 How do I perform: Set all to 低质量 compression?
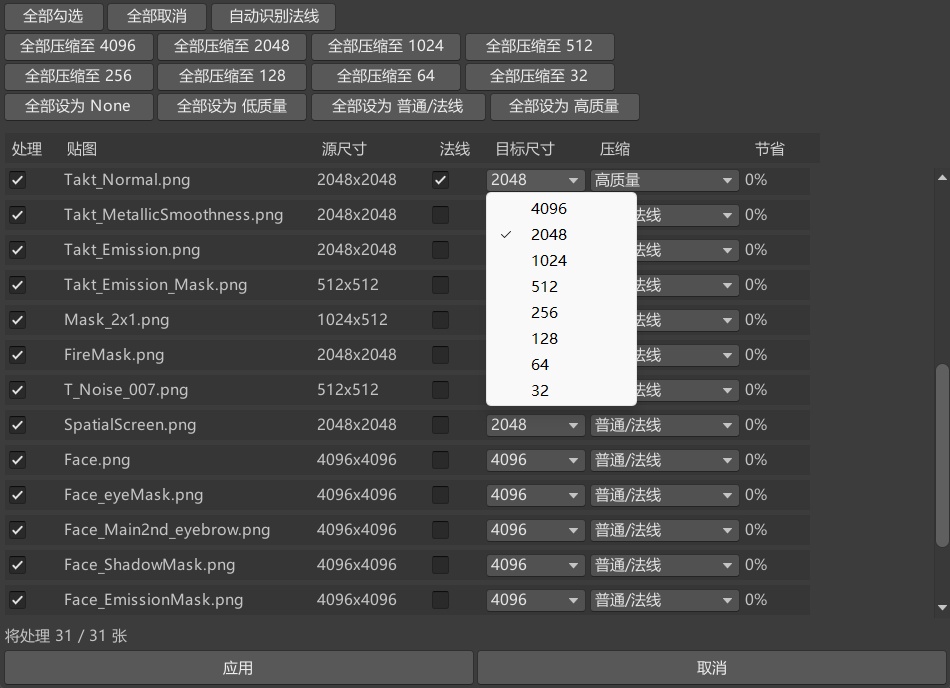(x=232, y=107)
